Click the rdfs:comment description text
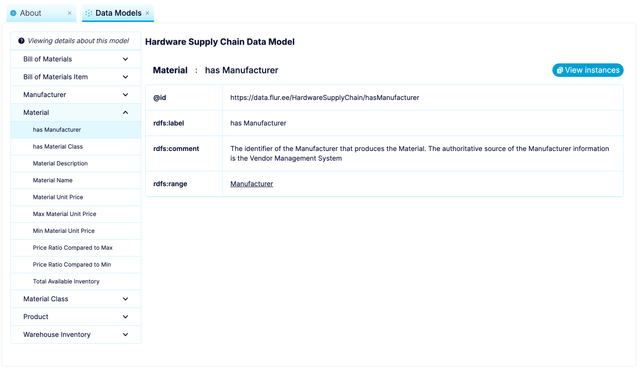640x368 pixels. pyautogui.click(x=420, y=153)
